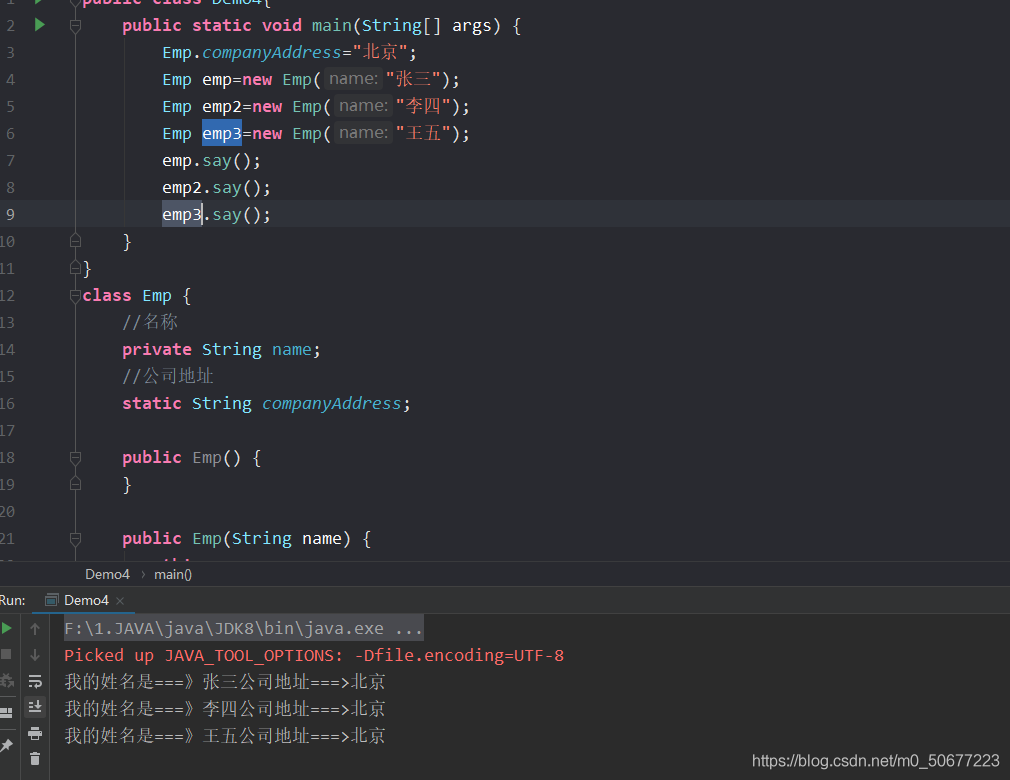
Task: Pin the Run tab
Action: (6, 745)
